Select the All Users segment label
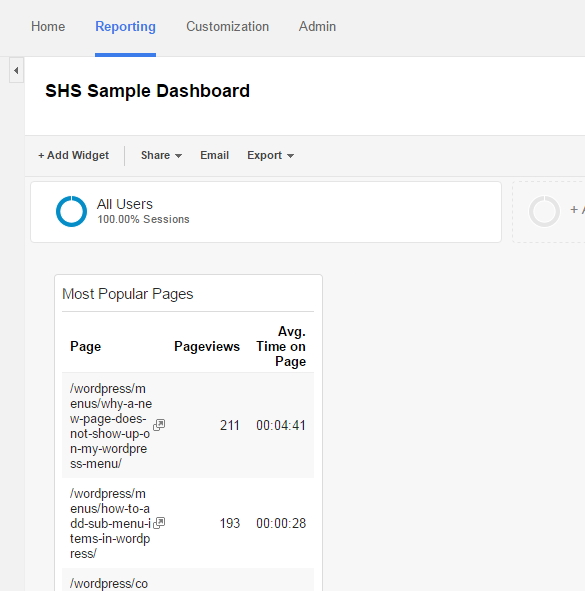 [125, 204]
